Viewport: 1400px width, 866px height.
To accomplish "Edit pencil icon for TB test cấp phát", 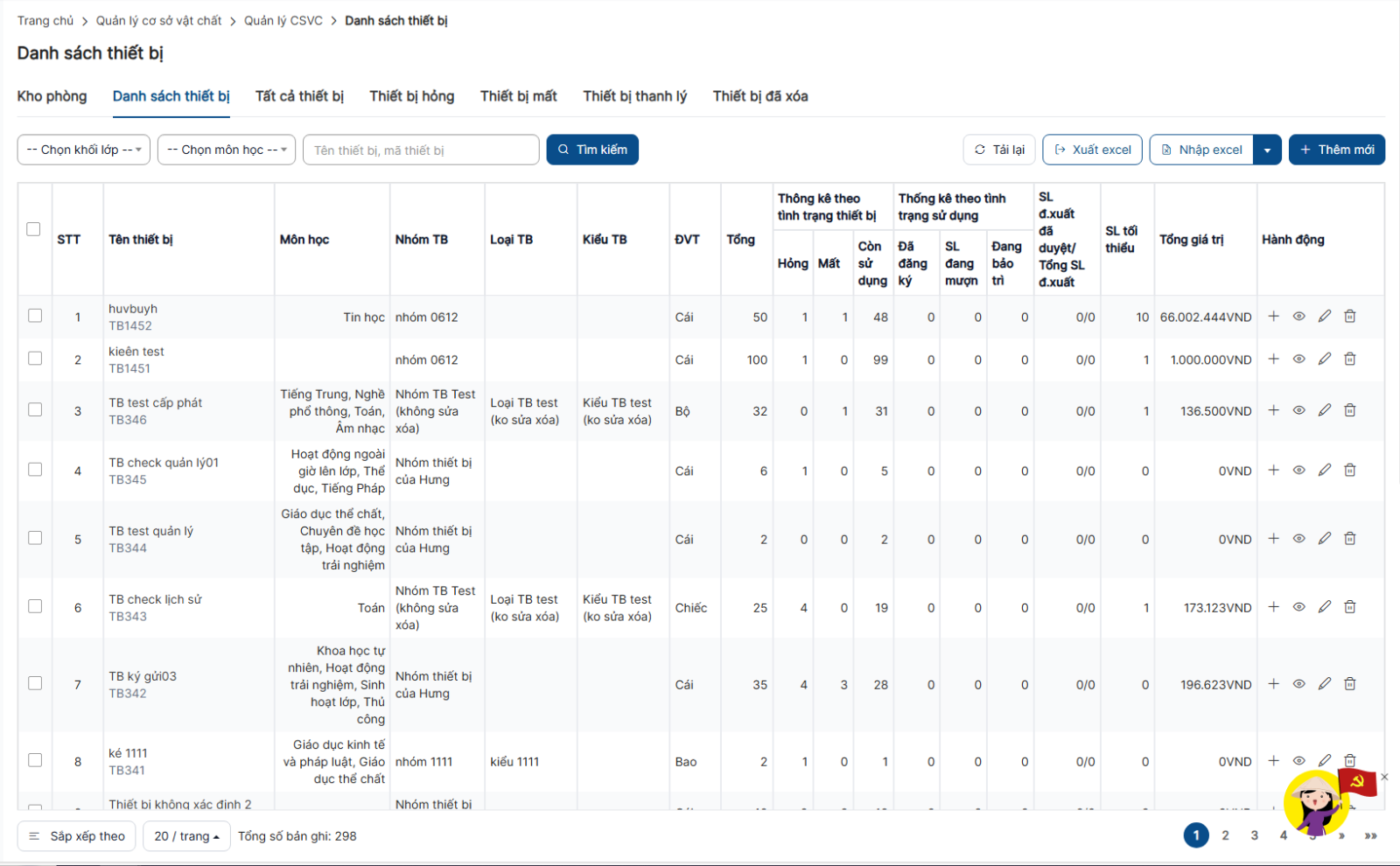I will coord(1325,410).
